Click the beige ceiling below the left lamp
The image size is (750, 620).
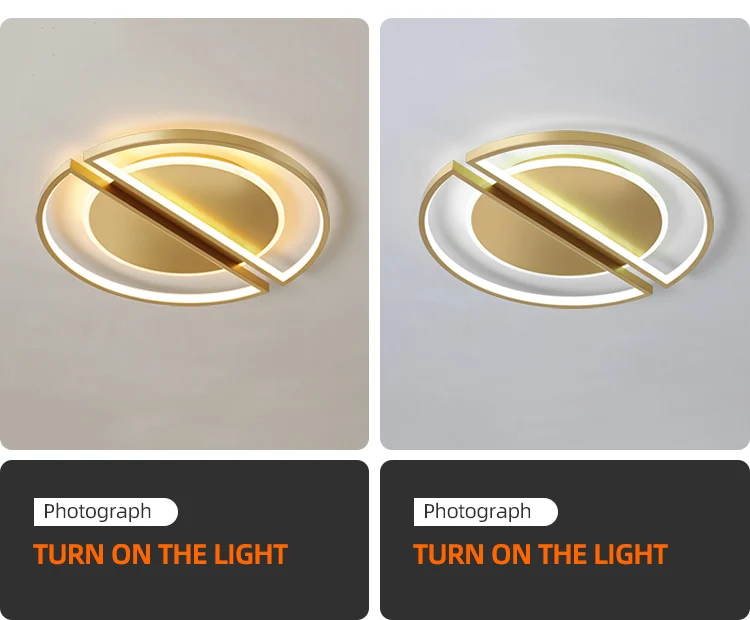tap(184, 373)
